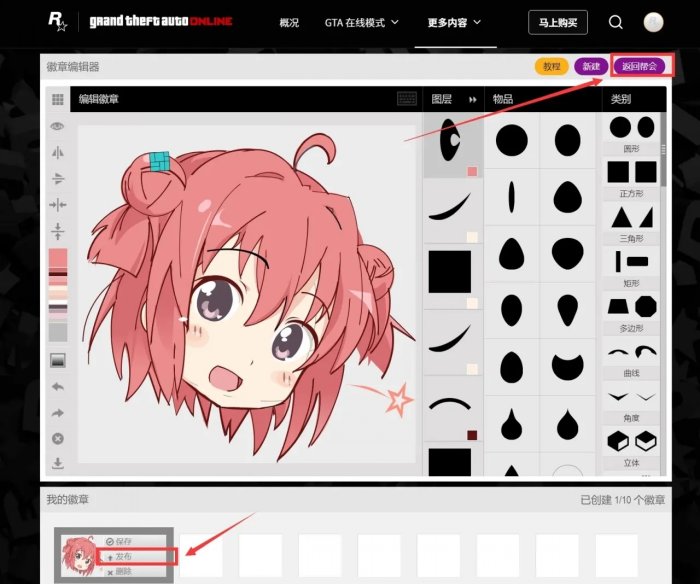700x584 pixels.
Task: Click the 马上购买 button
Action: 558,22
